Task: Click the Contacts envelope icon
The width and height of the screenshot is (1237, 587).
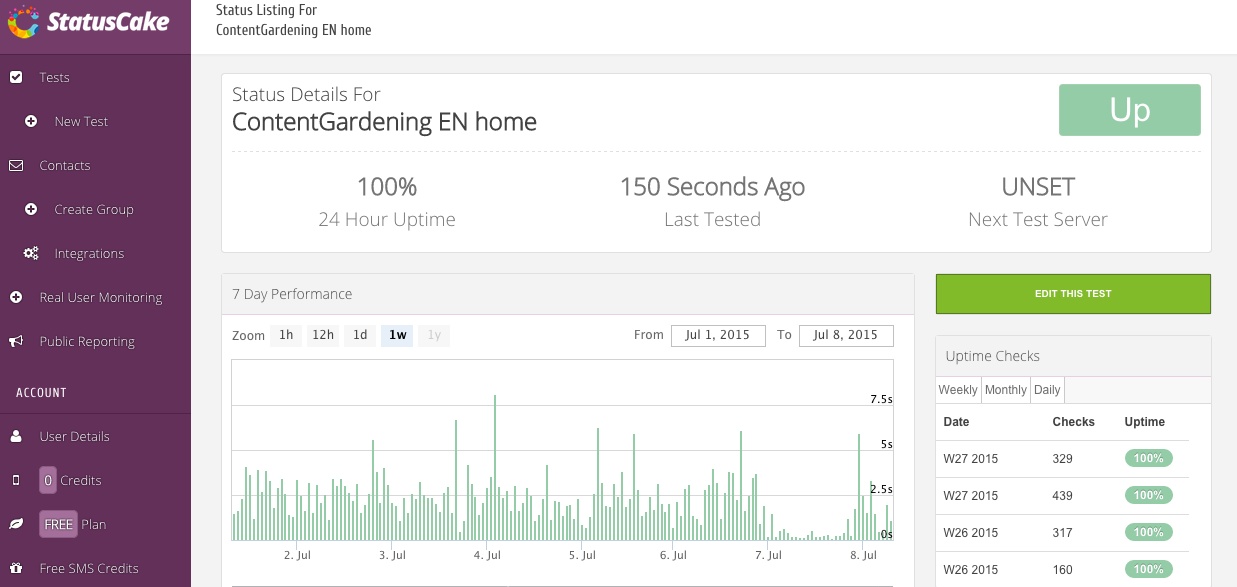Action: [x=16, y=165]
